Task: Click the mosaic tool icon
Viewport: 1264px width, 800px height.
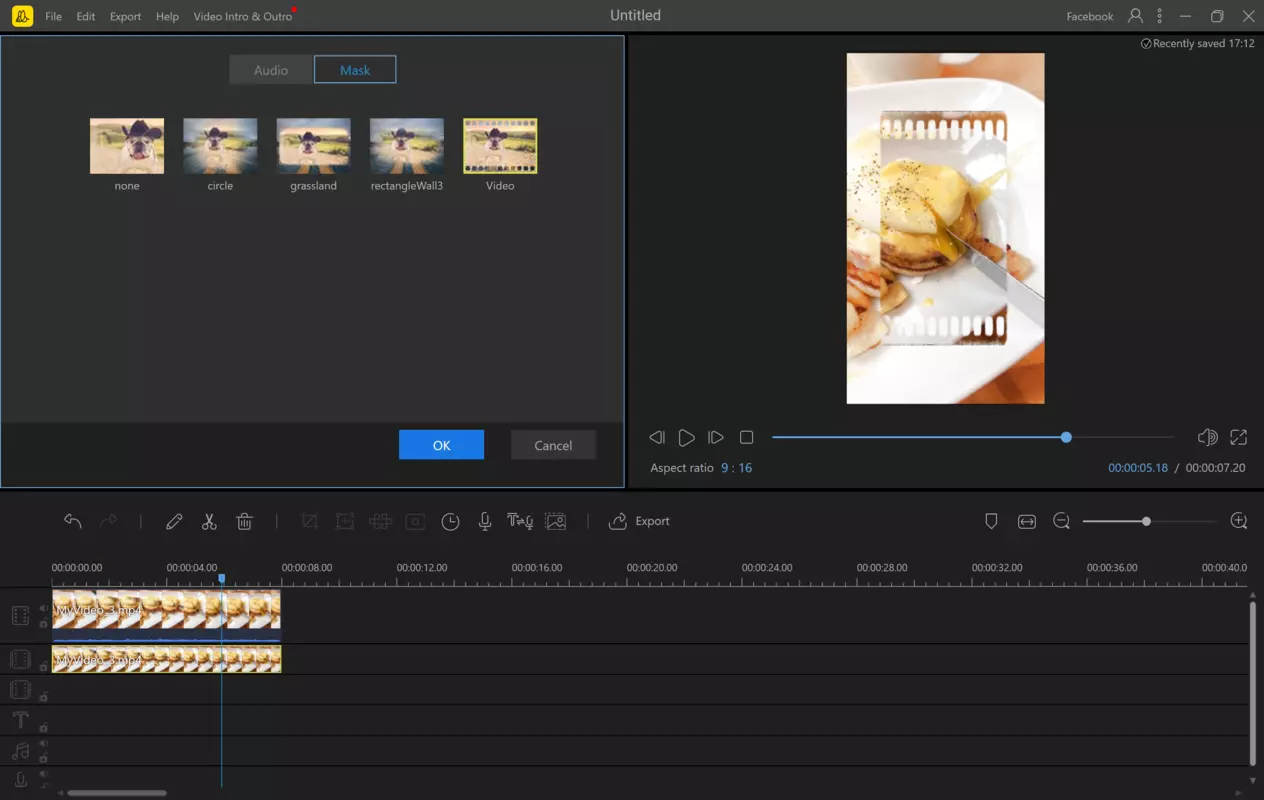Action: (380, 521)
